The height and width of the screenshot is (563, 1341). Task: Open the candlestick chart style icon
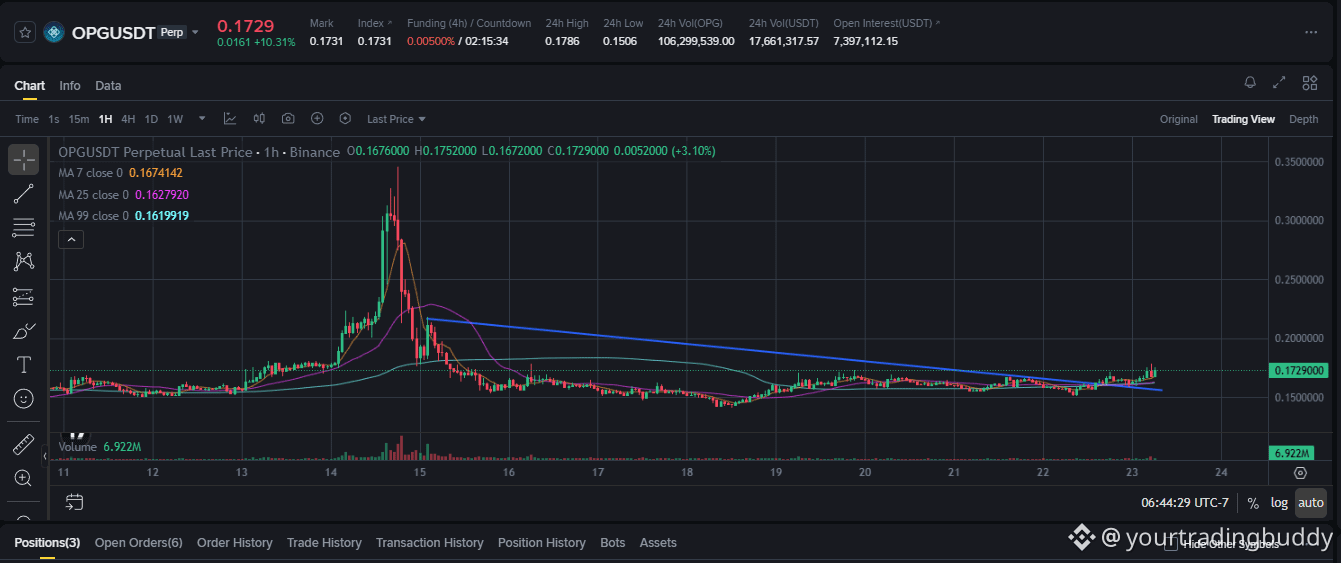[259, 118]
